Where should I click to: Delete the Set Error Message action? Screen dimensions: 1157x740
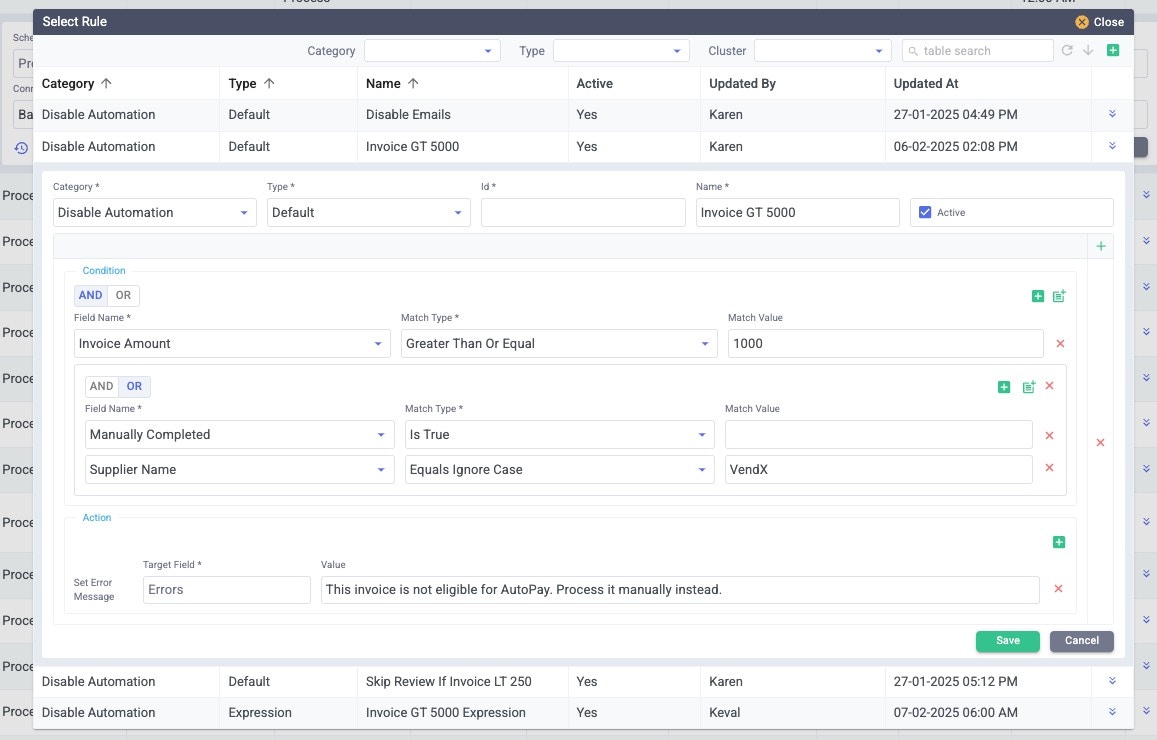tap(1058, 589)
